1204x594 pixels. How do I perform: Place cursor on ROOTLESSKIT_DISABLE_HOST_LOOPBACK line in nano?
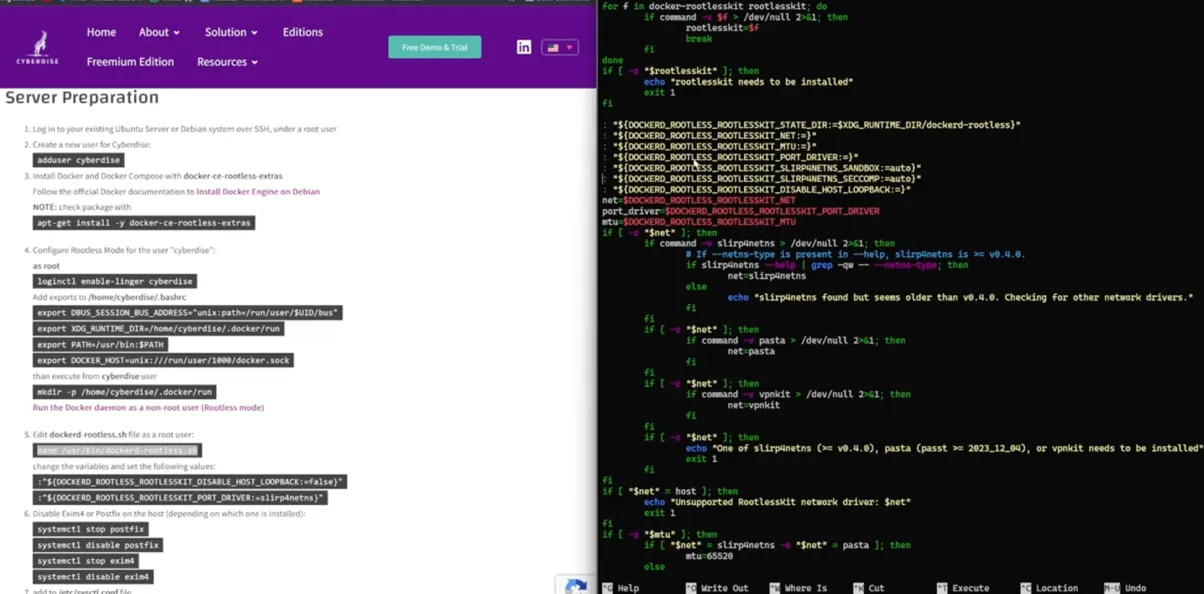tap(756, 189)
